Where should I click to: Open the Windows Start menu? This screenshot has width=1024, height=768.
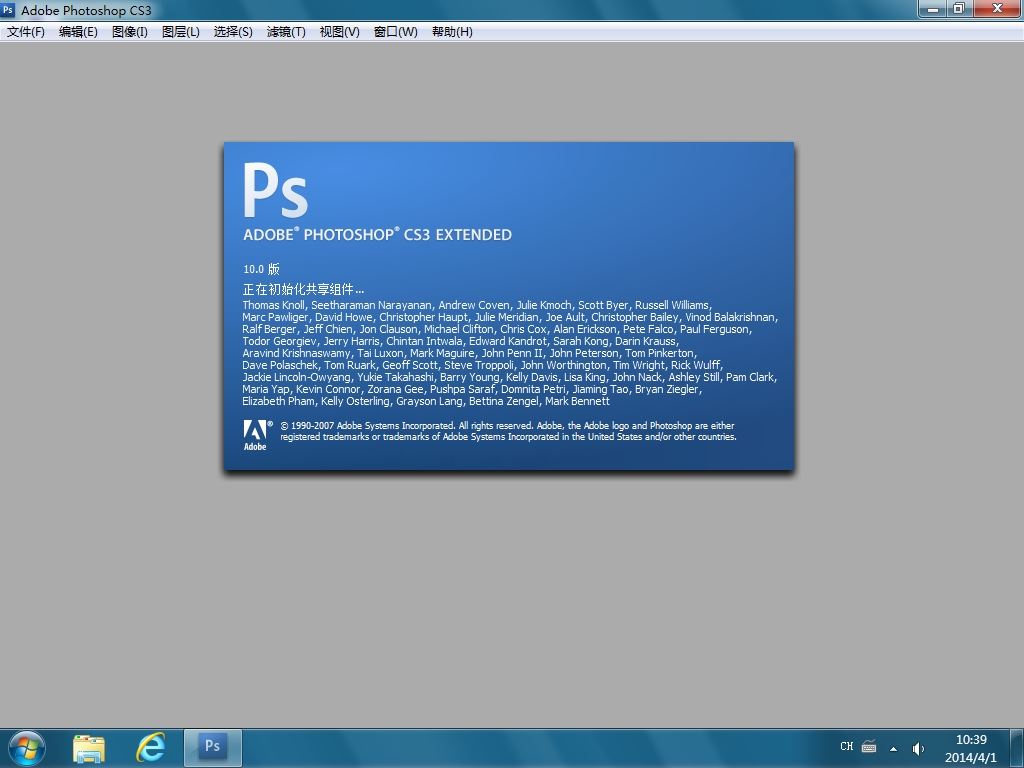[27, 748]
